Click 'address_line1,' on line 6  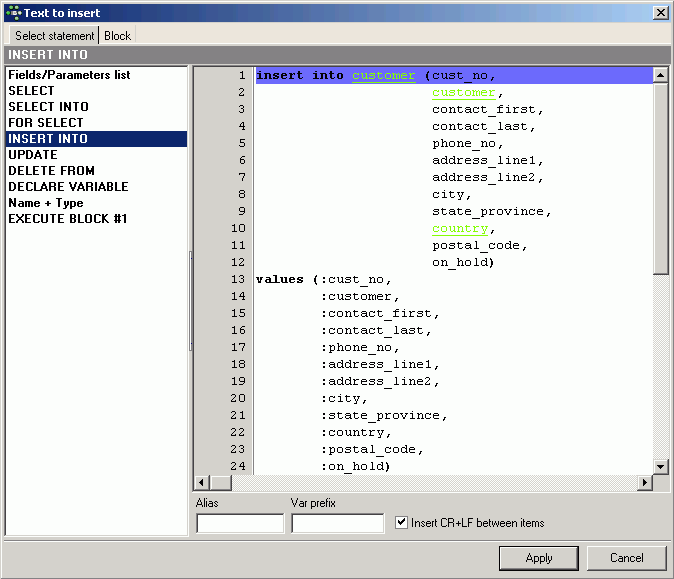pos(488,160)
